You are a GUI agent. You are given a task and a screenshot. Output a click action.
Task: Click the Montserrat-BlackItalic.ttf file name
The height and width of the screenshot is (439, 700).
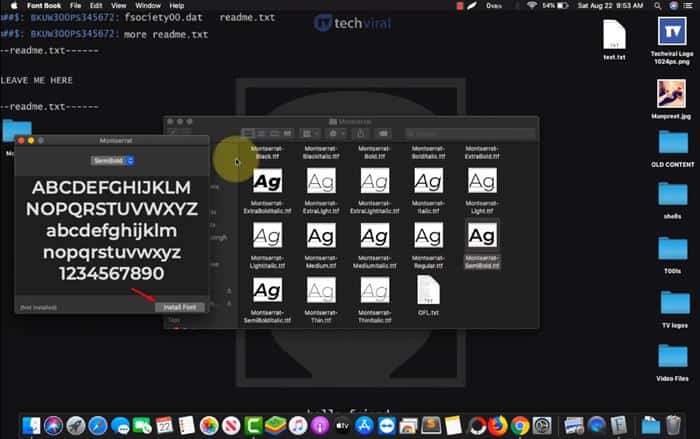(x=321, y=152)
